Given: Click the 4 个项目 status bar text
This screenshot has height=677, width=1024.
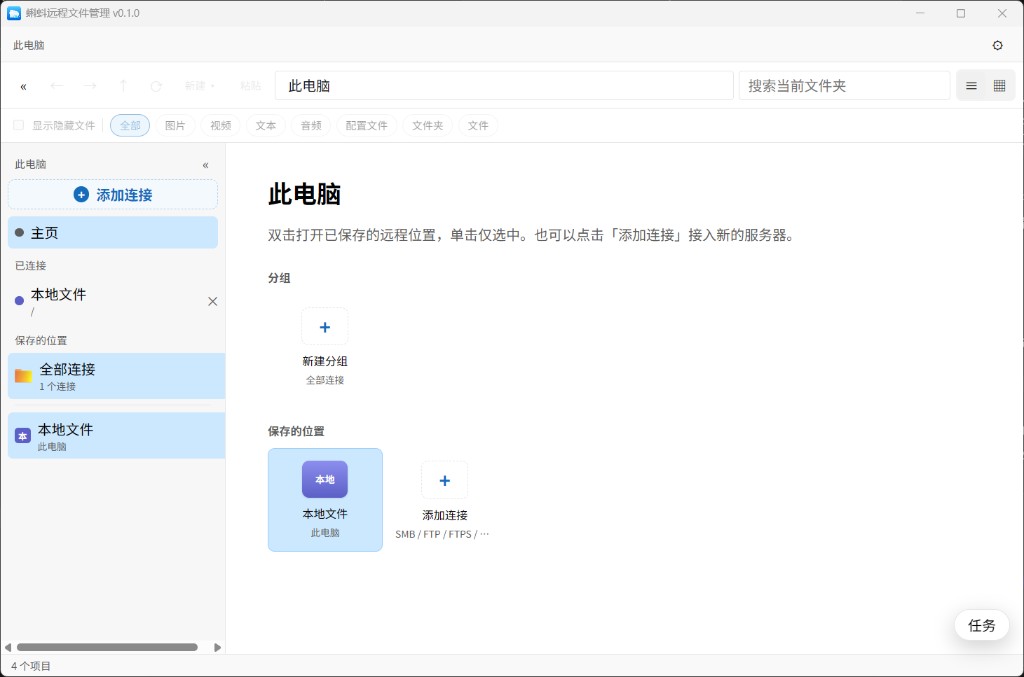Looking at the screenshot, I should tap(31, 666).
